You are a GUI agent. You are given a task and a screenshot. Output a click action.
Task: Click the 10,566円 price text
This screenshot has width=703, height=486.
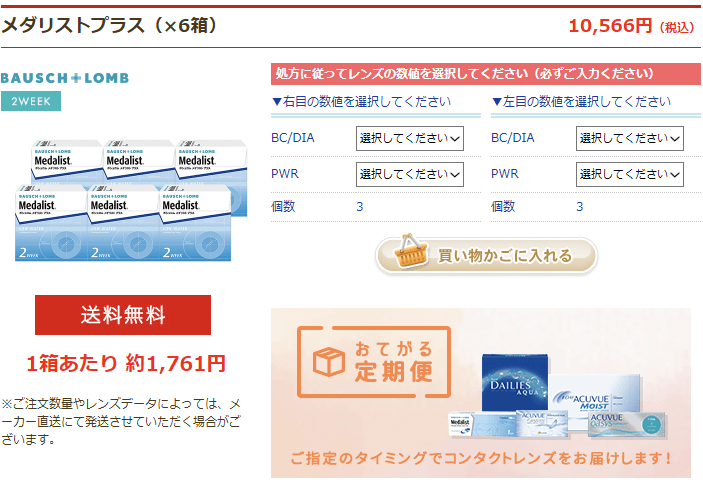pyautogui.click(x=610, y=26)
